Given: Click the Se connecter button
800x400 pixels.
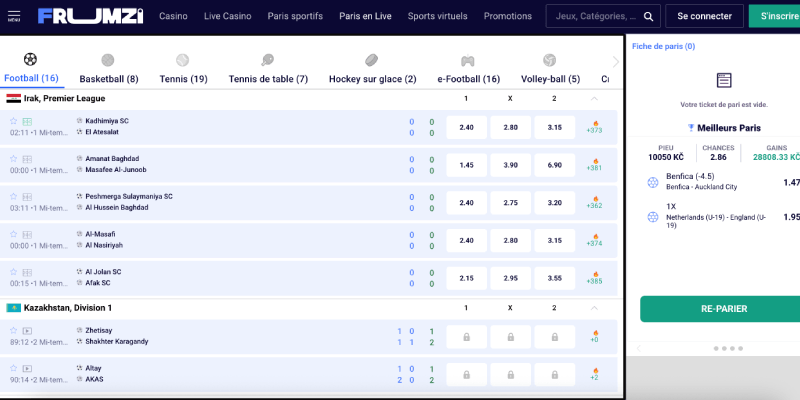Looking at the screenshot, I should [x=705, y=16].
